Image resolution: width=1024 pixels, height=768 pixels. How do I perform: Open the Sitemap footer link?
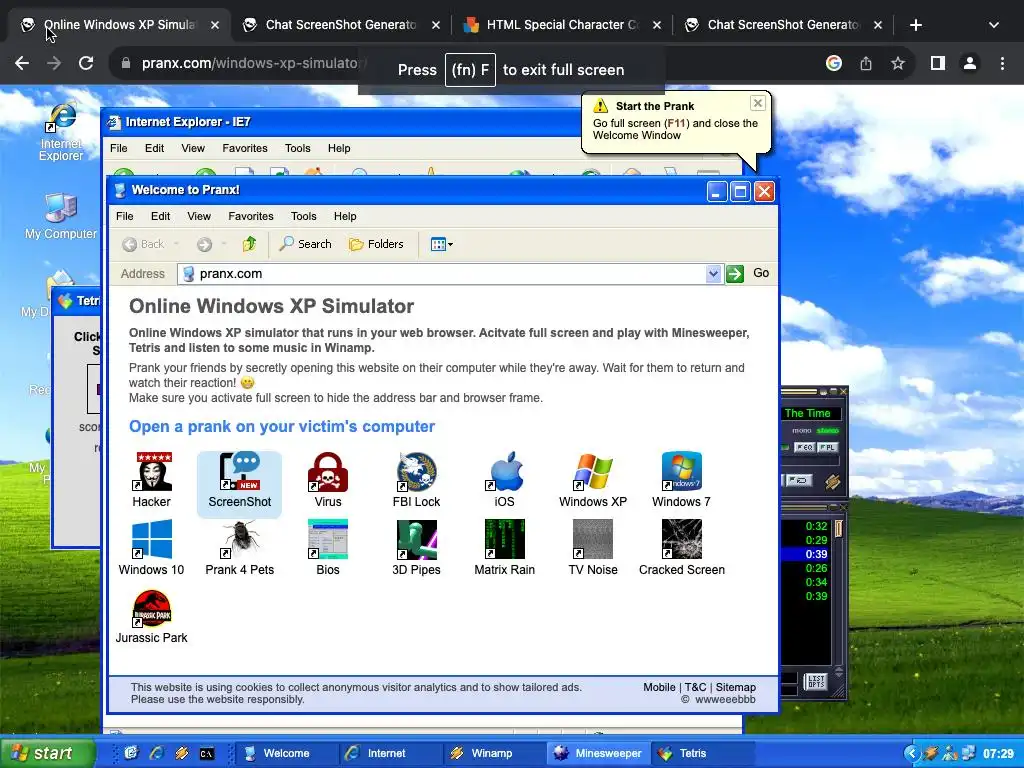click(735, 687)
